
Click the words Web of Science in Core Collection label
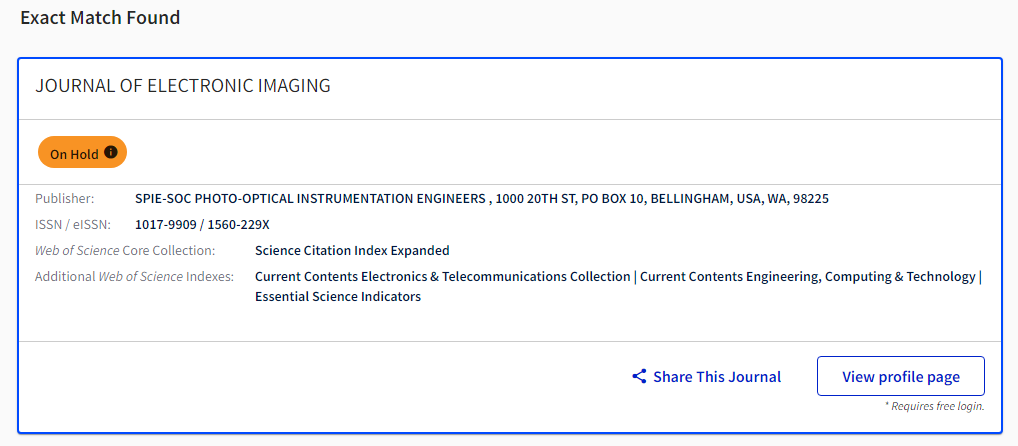[77, 250]
